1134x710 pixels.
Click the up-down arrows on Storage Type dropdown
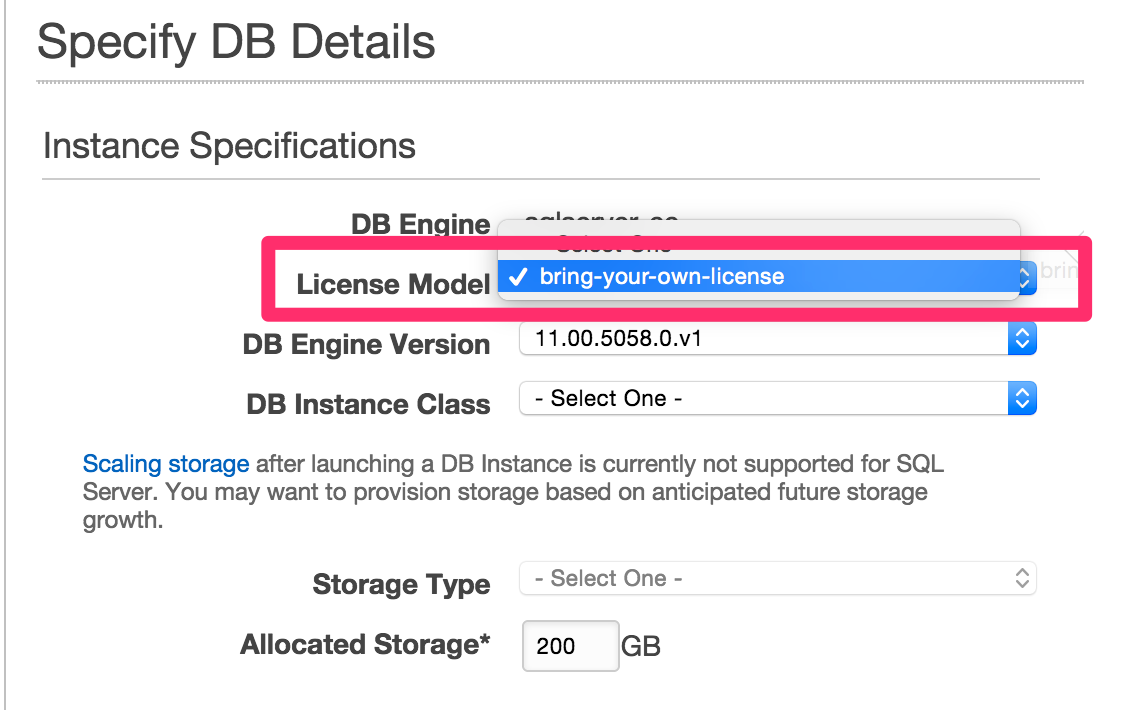pyautogui.click(x=1022, y=578)
